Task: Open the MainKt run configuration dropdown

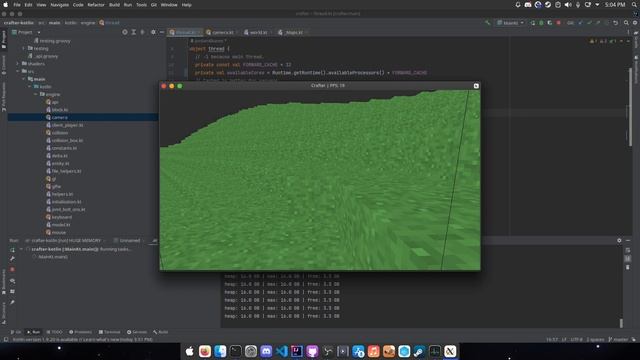Action: 510,23
